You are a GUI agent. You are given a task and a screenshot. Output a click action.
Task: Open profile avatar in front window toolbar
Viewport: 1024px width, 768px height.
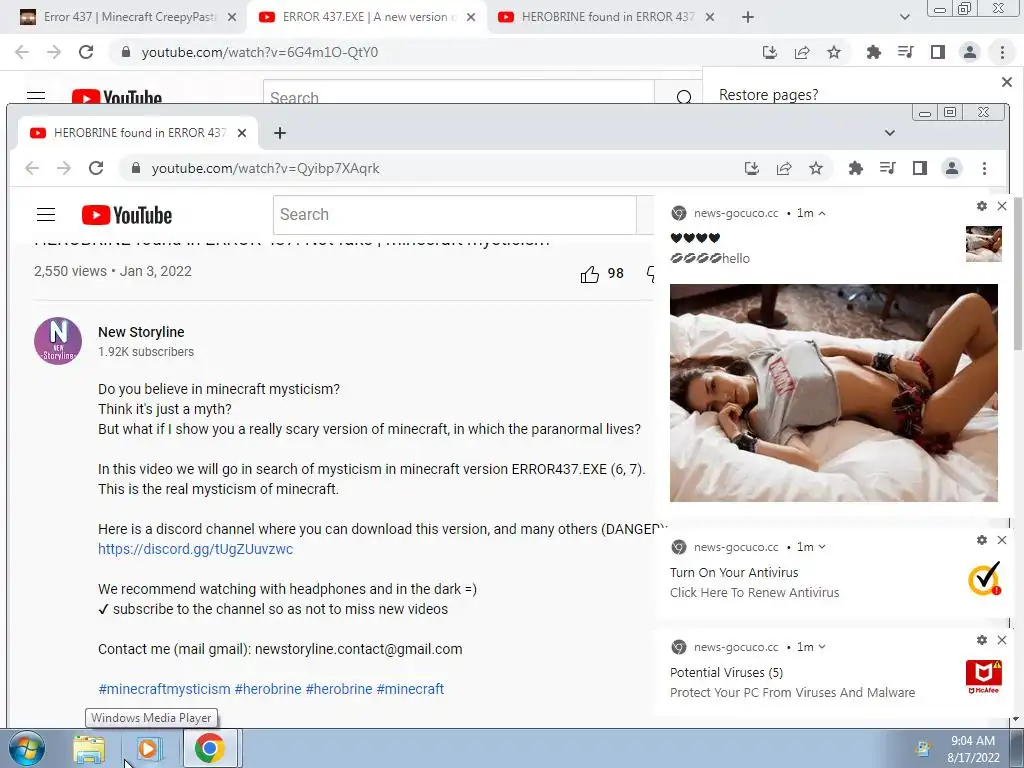[952, 168]
